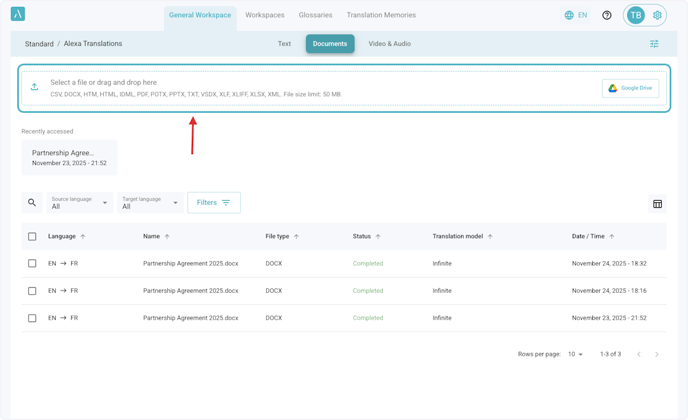Toggle the select all rows checkbox
This screenshot has width=688, height=420.
click(x=32, y=237)
